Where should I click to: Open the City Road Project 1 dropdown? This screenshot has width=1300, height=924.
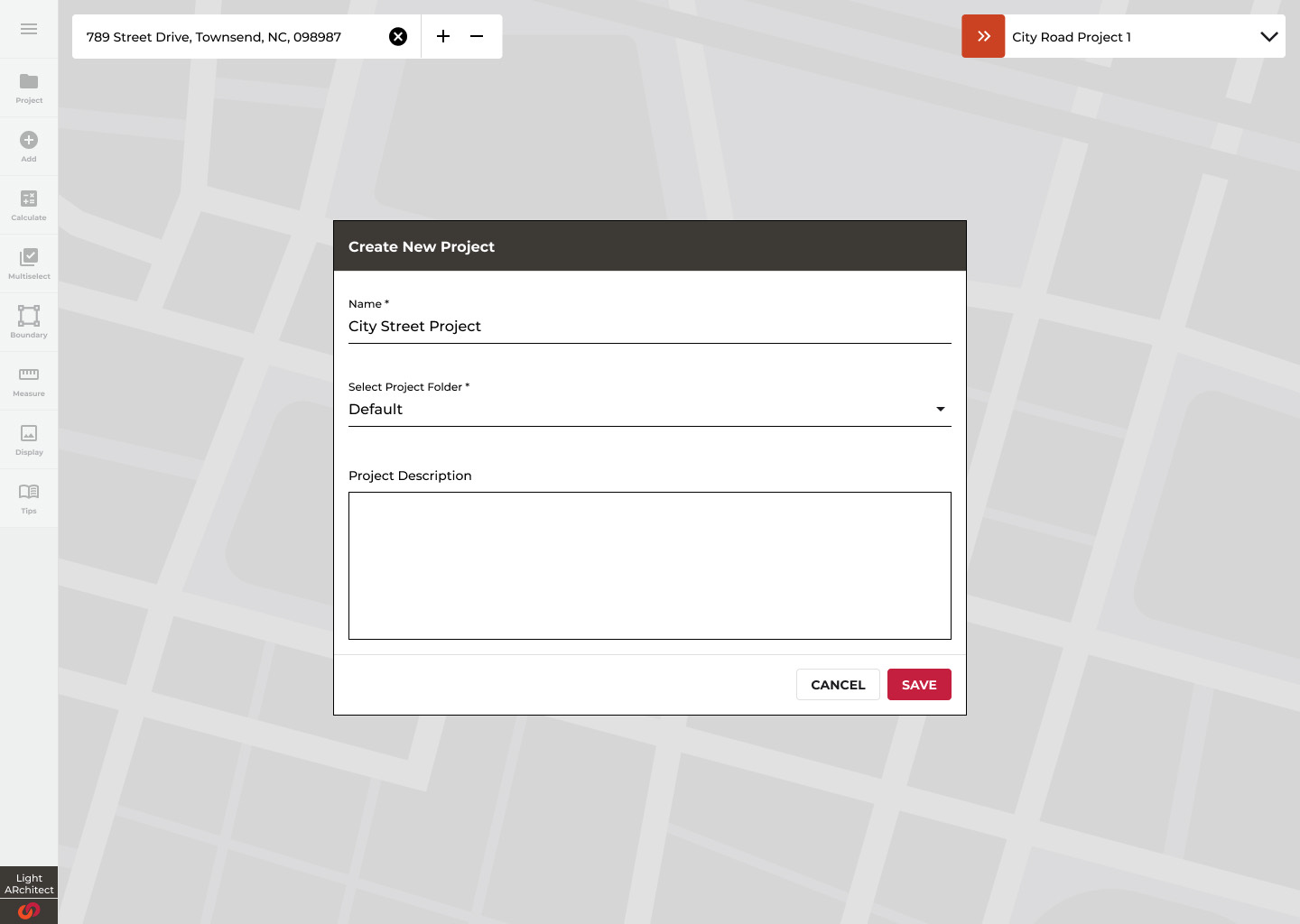coord(1145,36)
